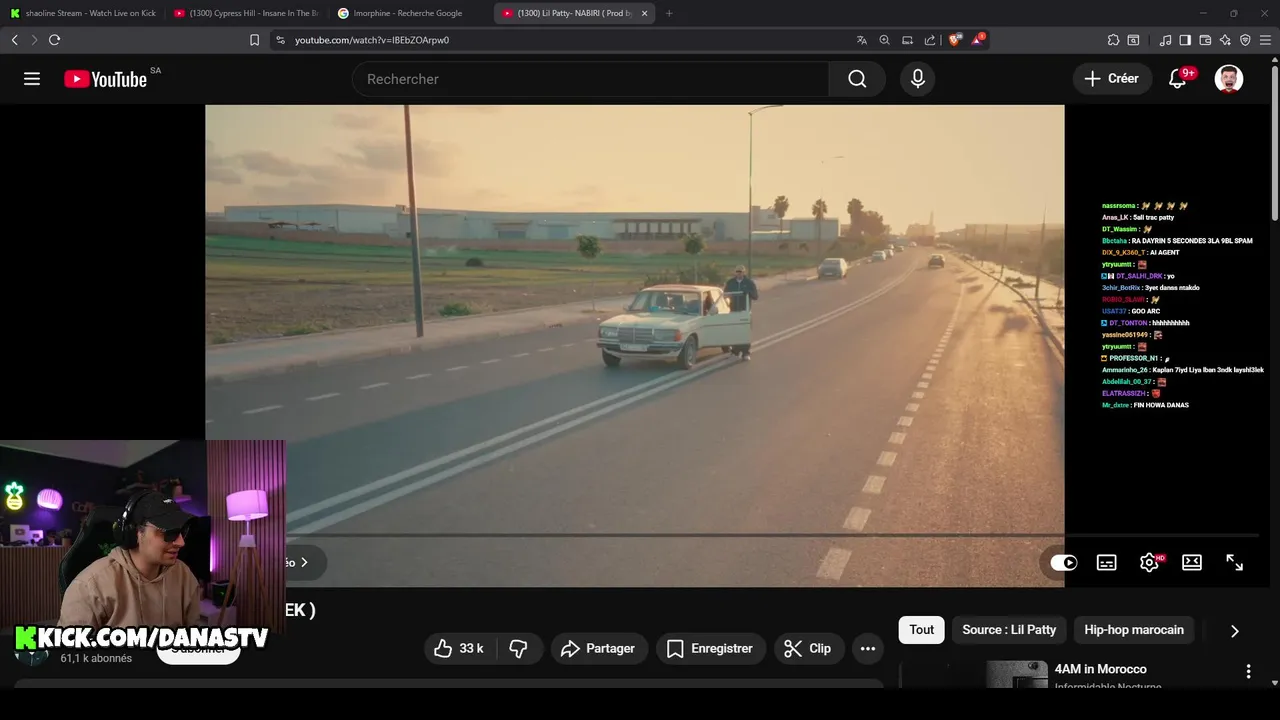Select Hip-hop marocain chip

[x=1134, y=630]
